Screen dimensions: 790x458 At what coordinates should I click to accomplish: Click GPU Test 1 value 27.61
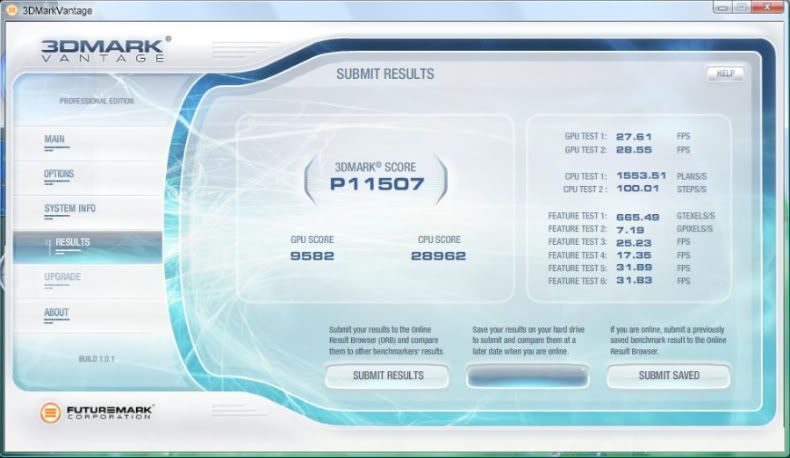coord(634,137)
